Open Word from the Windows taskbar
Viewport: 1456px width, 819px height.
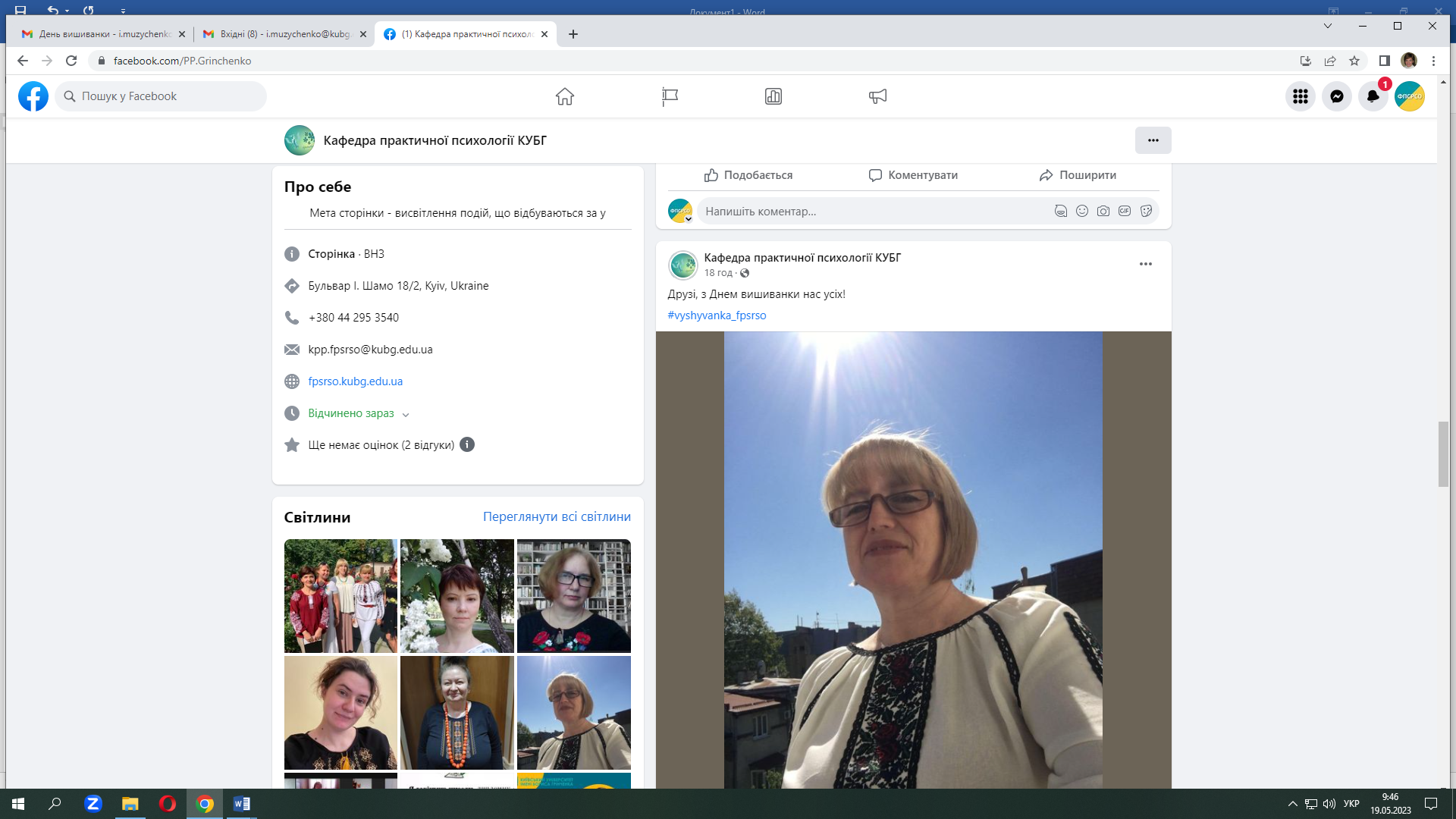[241, 804]
